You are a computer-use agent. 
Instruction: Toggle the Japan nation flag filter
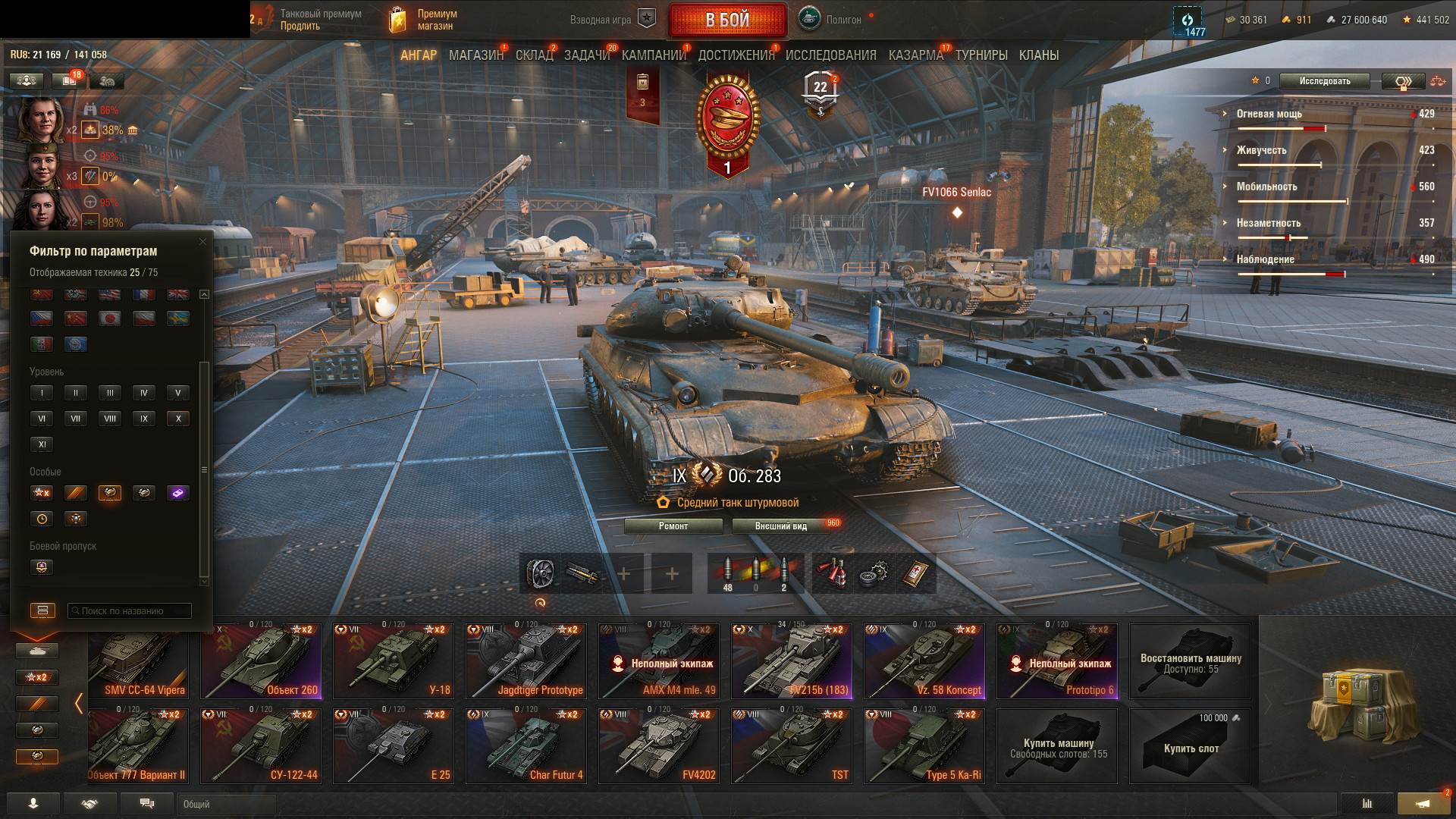tap(110, 318)
